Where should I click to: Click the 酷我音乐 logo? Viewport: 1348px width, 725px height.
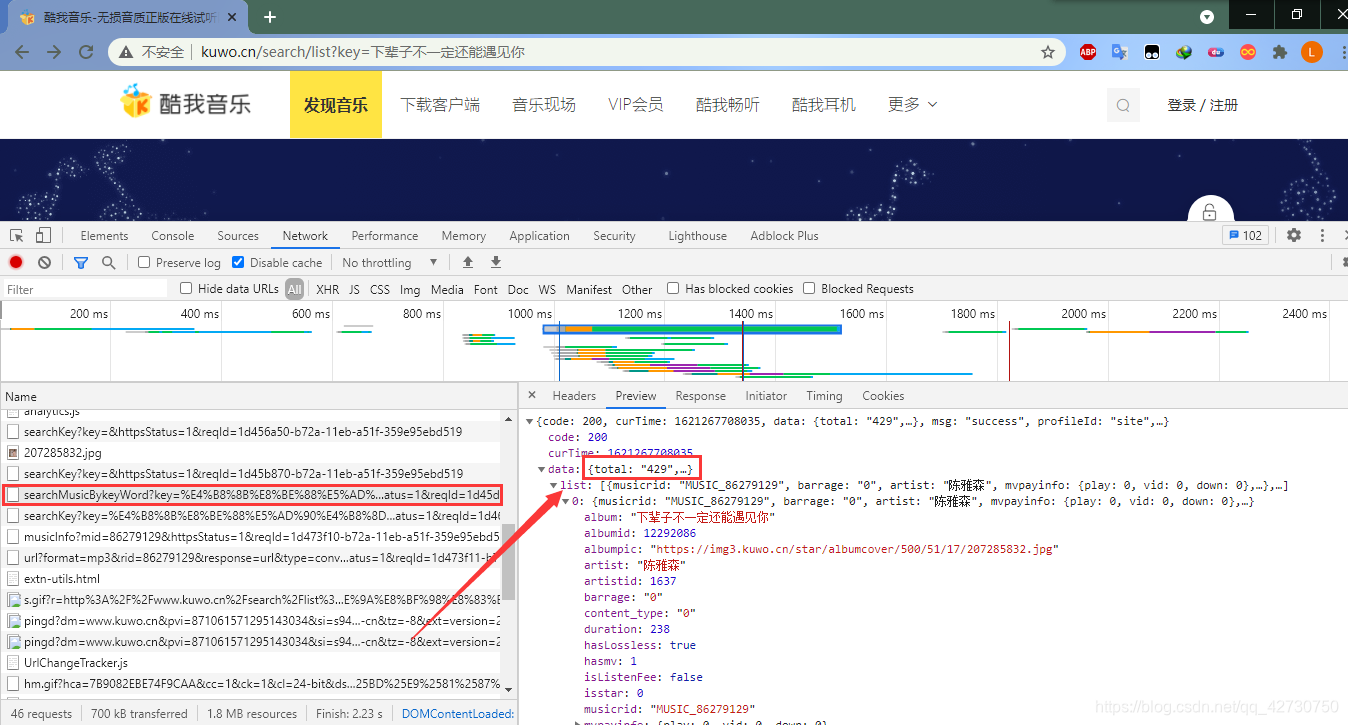pos(186,102)
